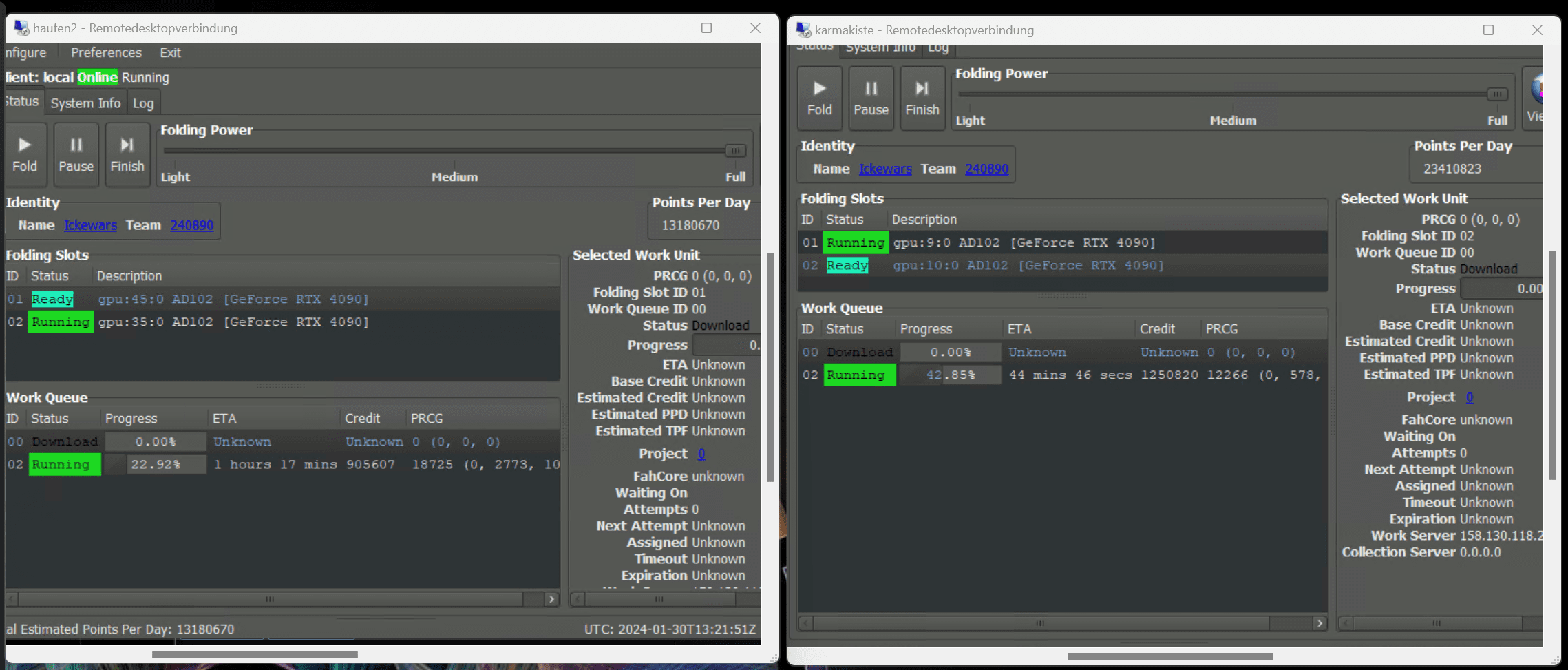The height and width of the screenshot is (670, 1568).
Task: Open Ickewars name link in haufen2
Action: (90, 225)
